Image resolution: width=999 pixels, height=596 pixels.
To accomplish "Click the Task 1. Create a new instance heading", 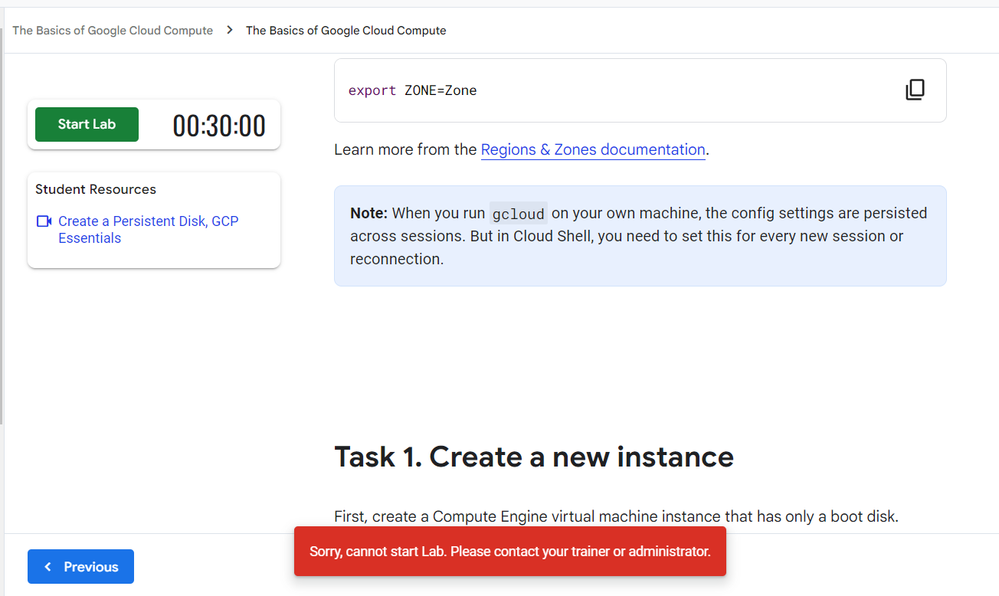I will click(x=534, y=457).
